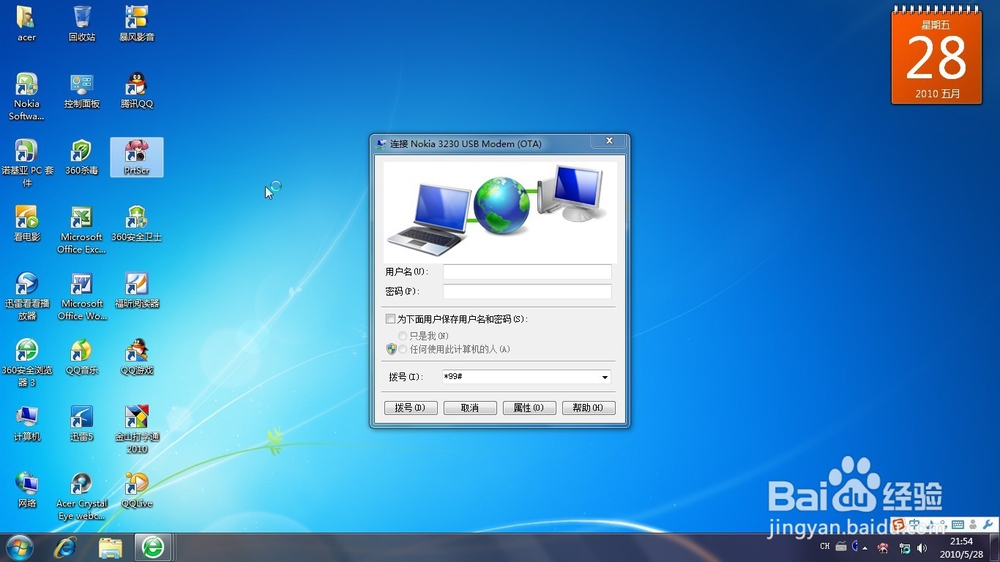
Task: Open 诺基亚 PC 套件 desktop shortcut
Action: pos(27,163)
